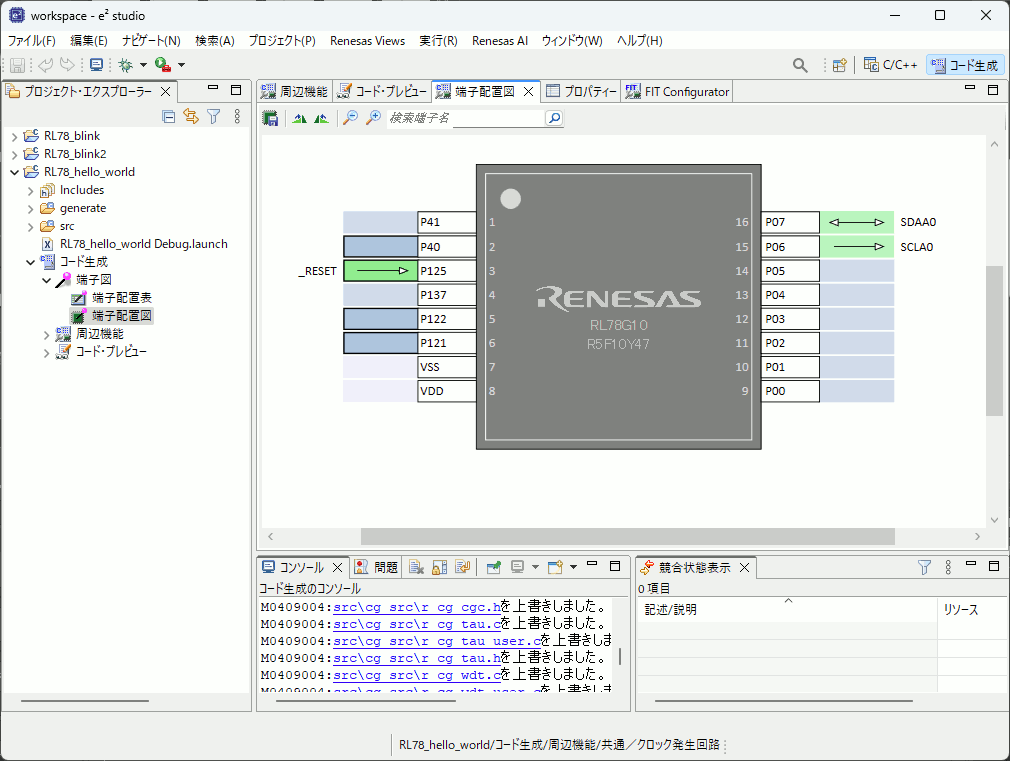Open the Renesas Views menu
The height and width of the screenshot is (761, 1010).
(x=367, y=41)
